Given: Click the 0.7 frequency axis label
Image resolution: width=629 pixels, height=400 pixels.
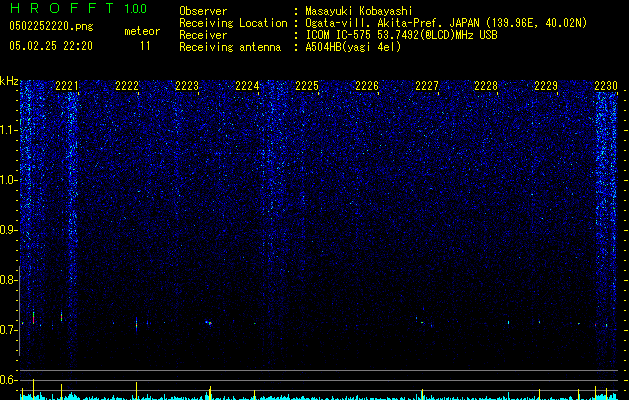Looking at the screenshot, I should 8,330.
